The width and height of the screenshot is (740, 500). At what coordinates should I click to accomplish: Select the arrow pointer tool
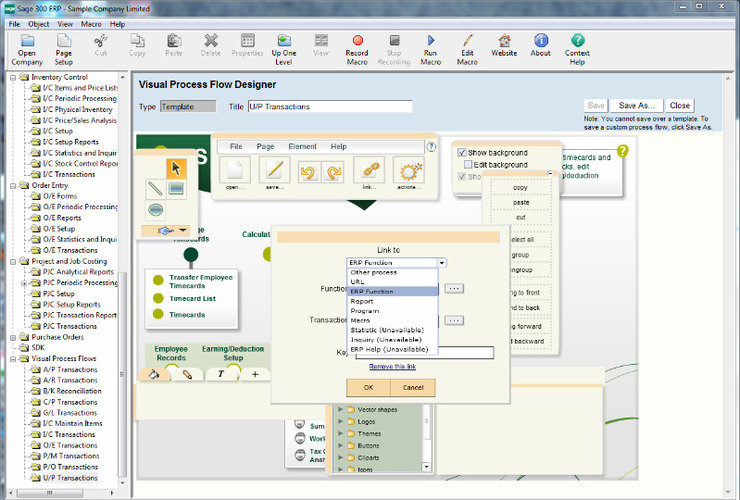[176, 169]
